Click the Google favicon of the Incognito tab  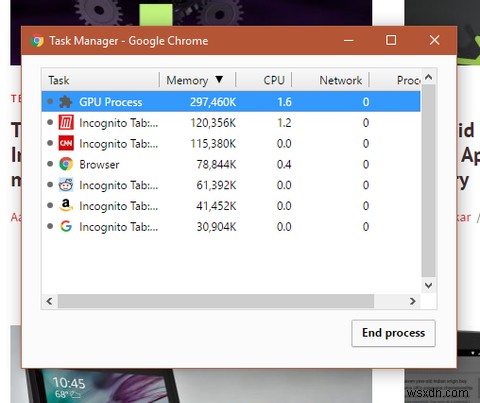coord(66,226)
